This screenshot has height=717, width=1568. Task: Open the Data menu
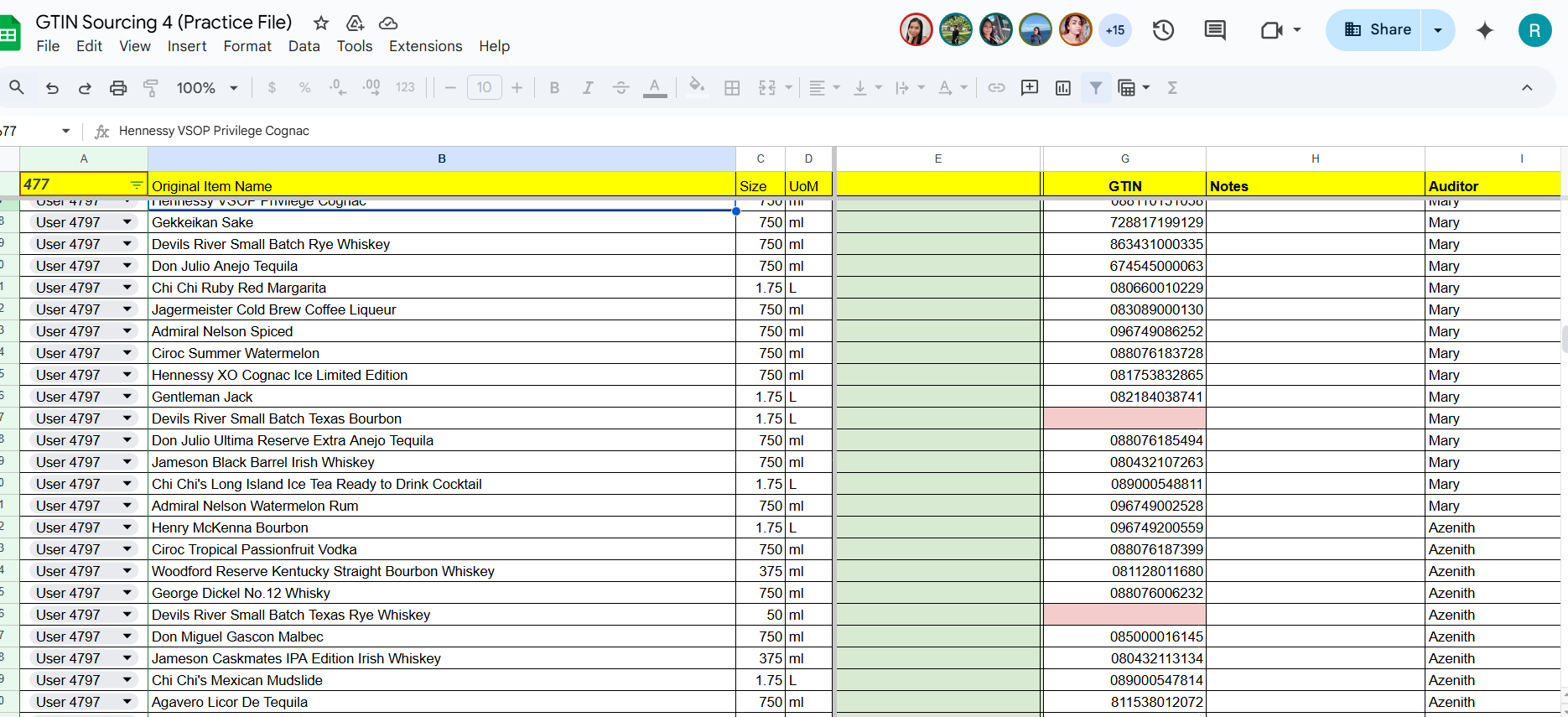point(304,46)
